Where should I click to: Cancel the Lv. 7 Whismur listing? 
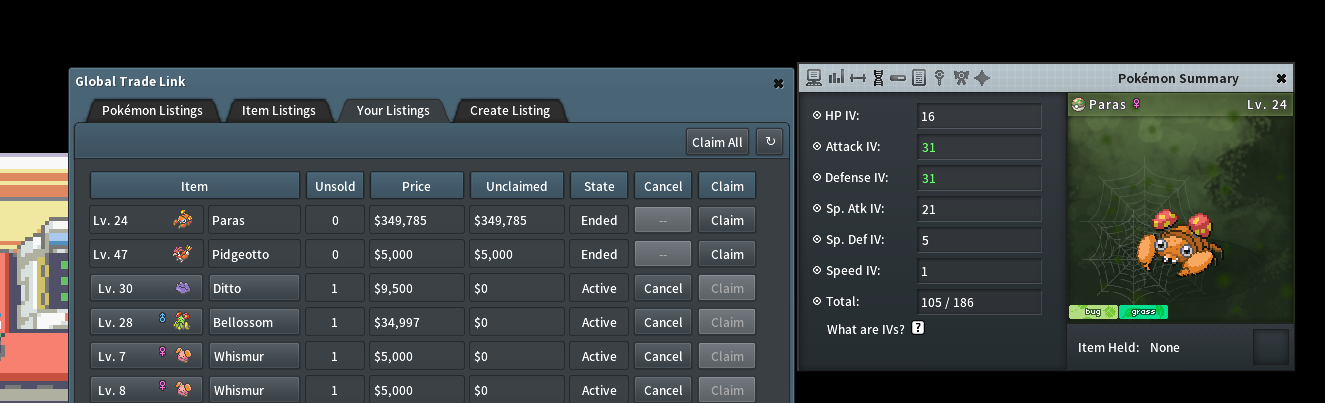[x=663, y=356]
